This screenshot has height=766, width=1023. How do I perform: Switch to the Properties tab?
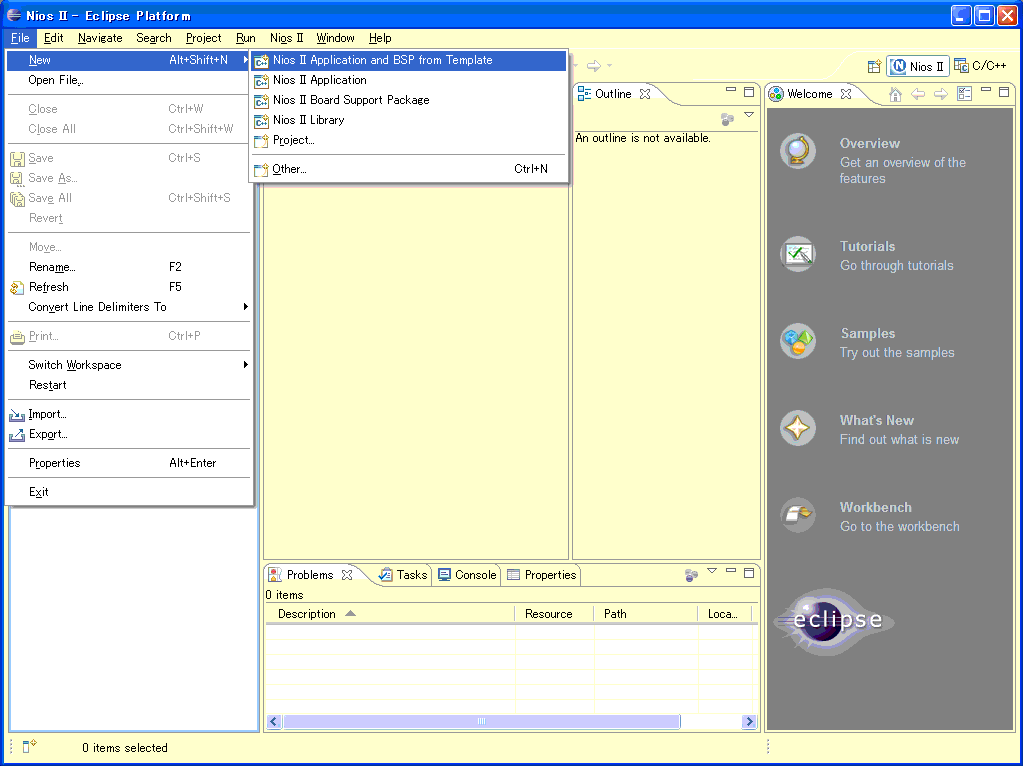pyautogui.click(x=542, y=575)
